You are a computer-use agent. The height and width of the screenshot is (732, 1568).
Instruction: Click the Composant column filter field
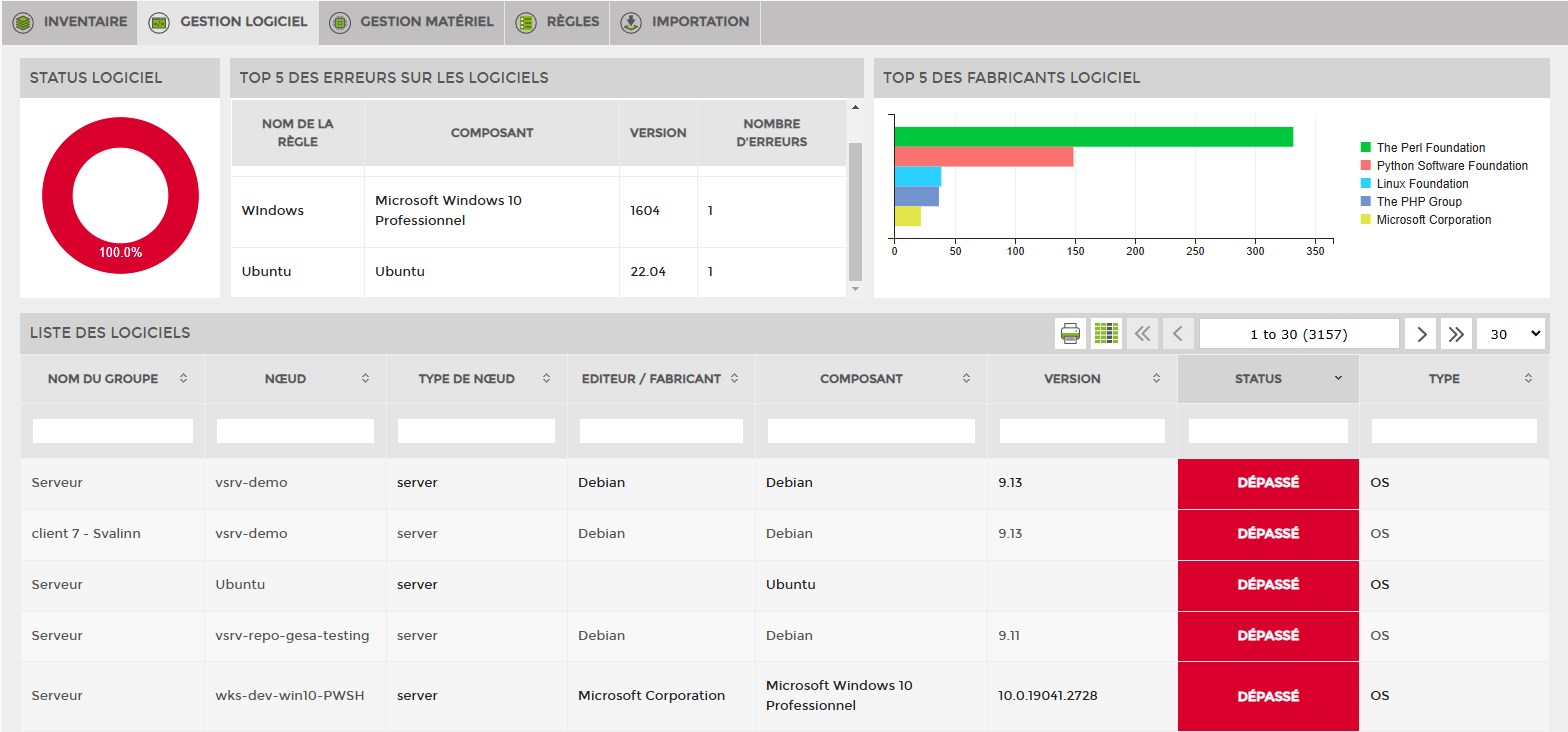click(871, 431)
